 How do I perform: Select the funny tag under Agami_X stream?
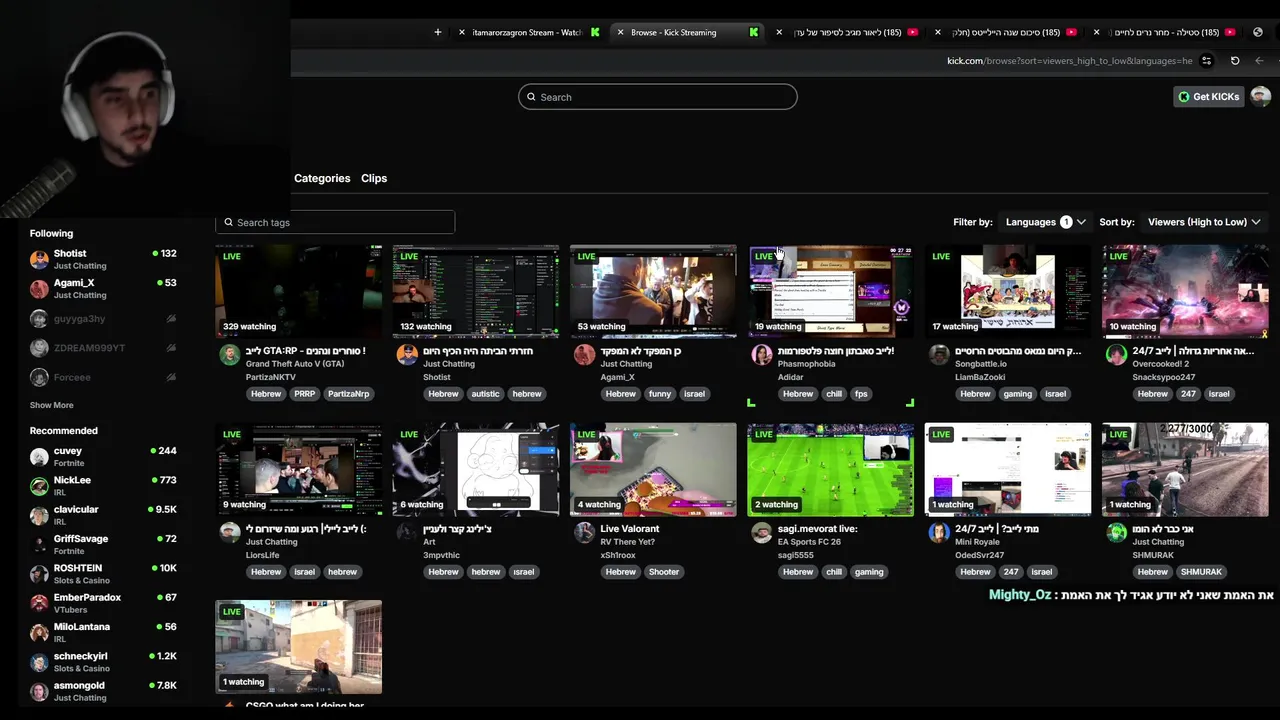[x=659, y=394]
